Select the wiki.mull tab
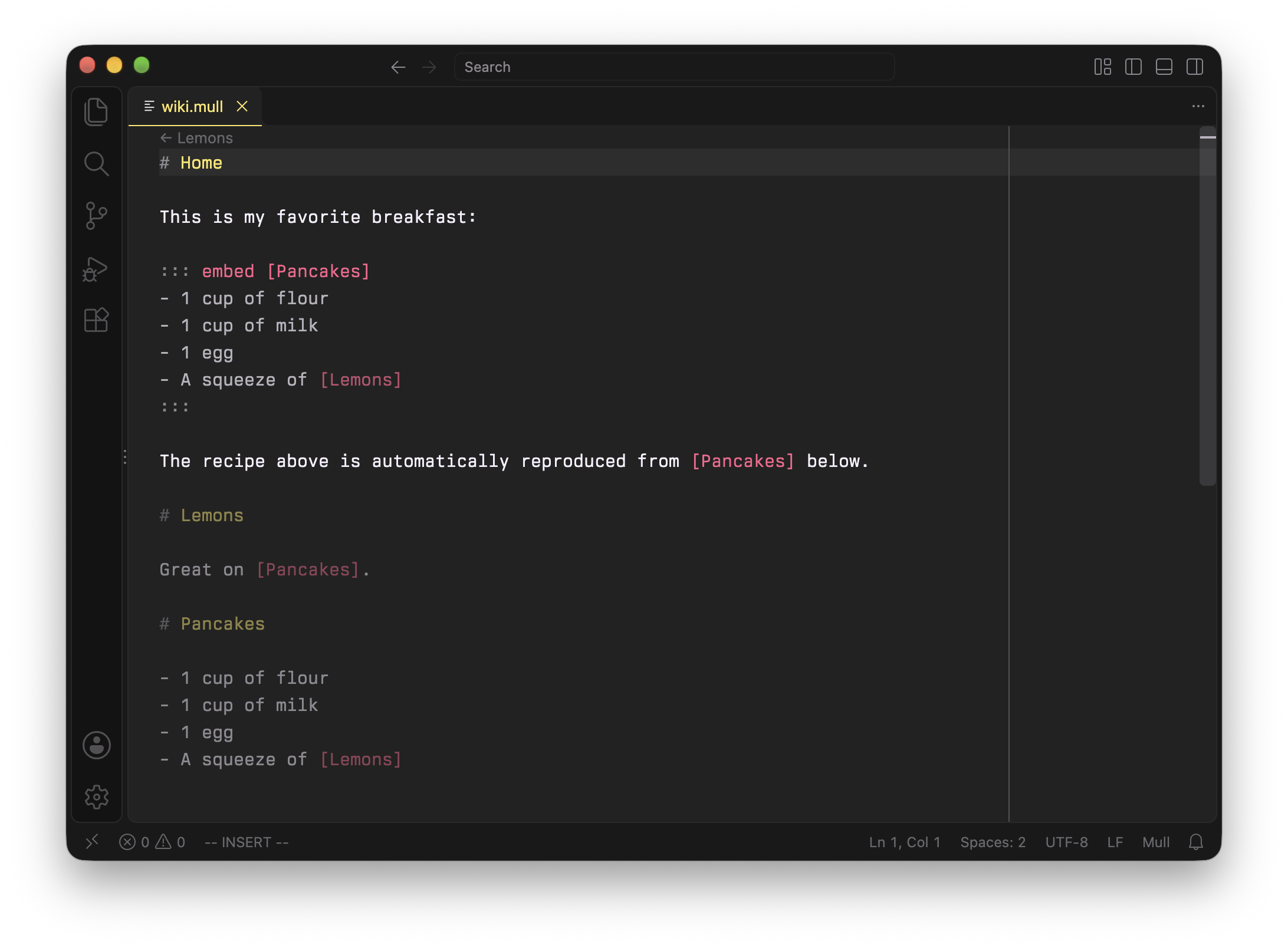The width and height of the screenshot is (1288, 948). click(x=195, y=106)
